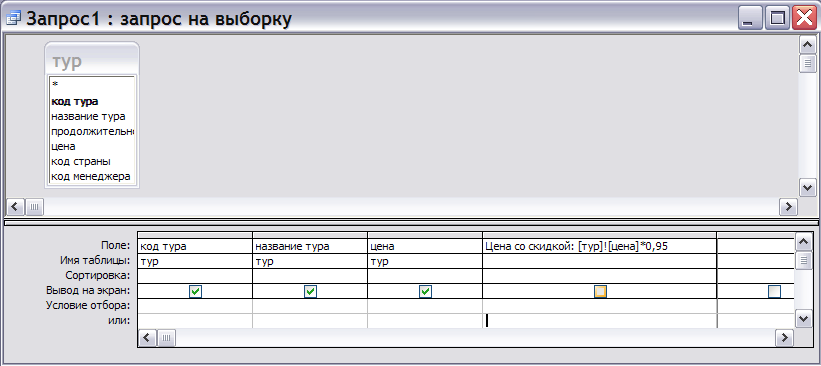Click down arrow of grid vertical scrollbar
This screenshot has height=366, width=821.
[803, 318]
